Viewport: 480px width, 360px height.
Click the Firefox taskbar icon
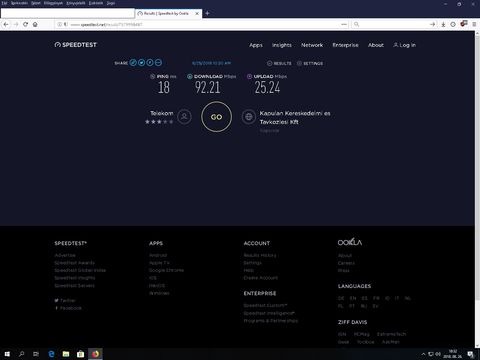(95, 354)
